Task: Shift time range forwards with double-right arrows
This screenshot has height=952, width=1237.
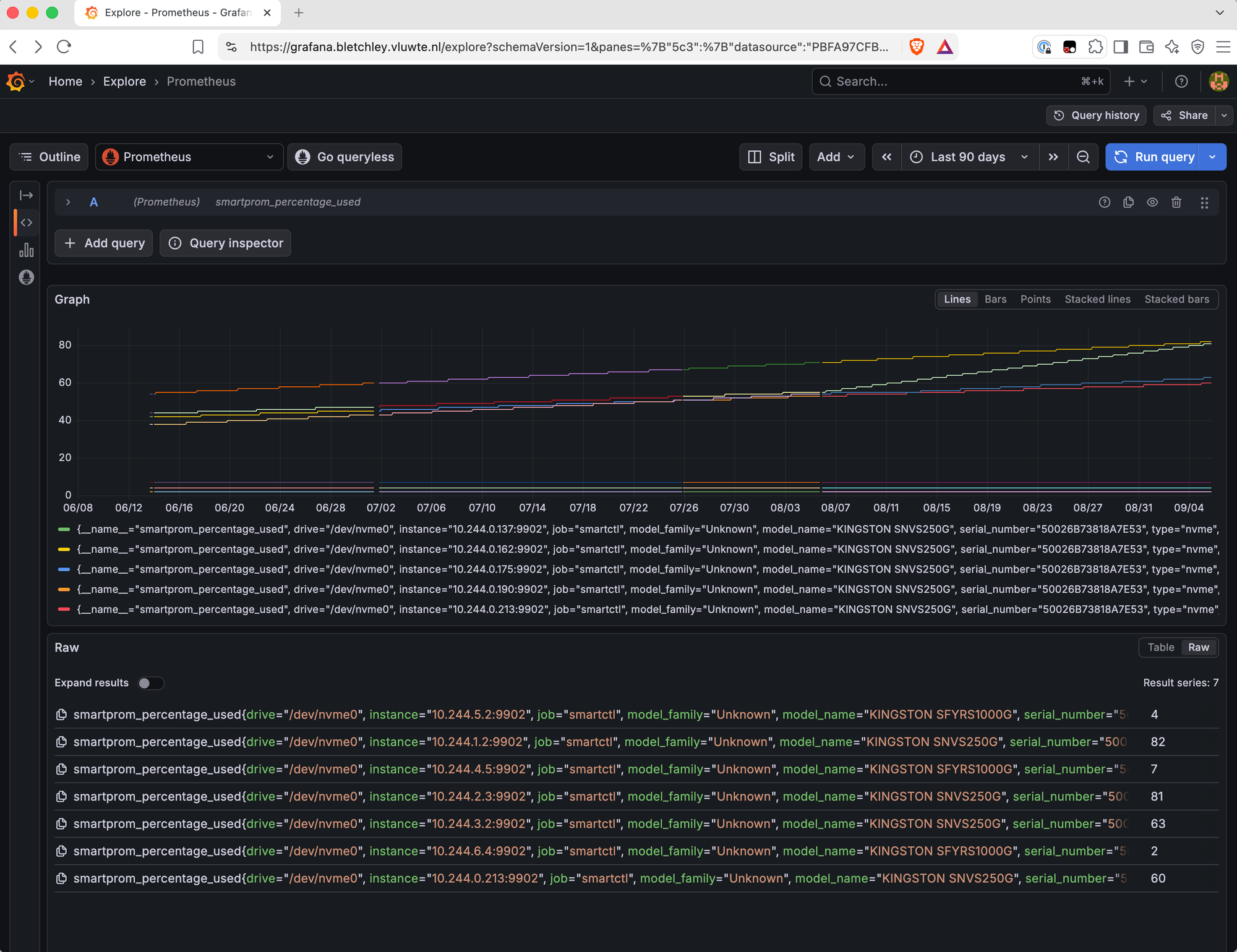Action: click(1053, 157)
